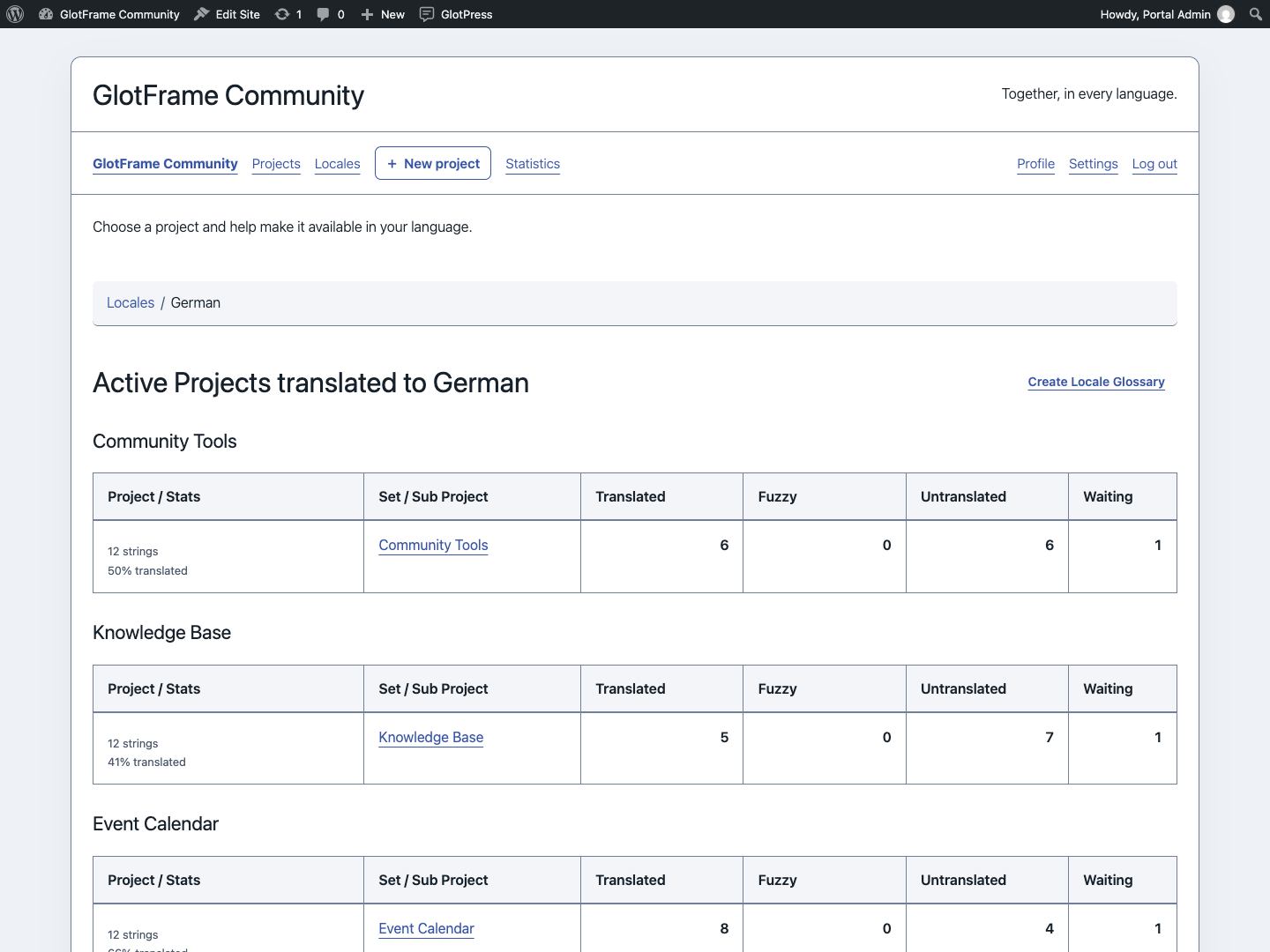
Task: Click the '41% translated' stat text
Action: [x=146, y=762]
